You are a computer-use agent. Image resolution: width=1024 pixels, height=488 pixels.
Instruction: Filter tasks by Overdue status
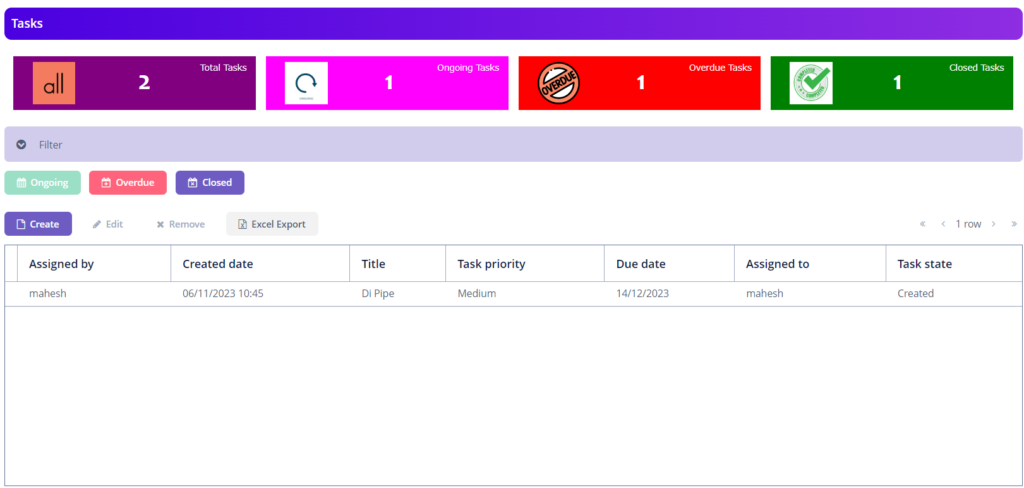(127, 183)
